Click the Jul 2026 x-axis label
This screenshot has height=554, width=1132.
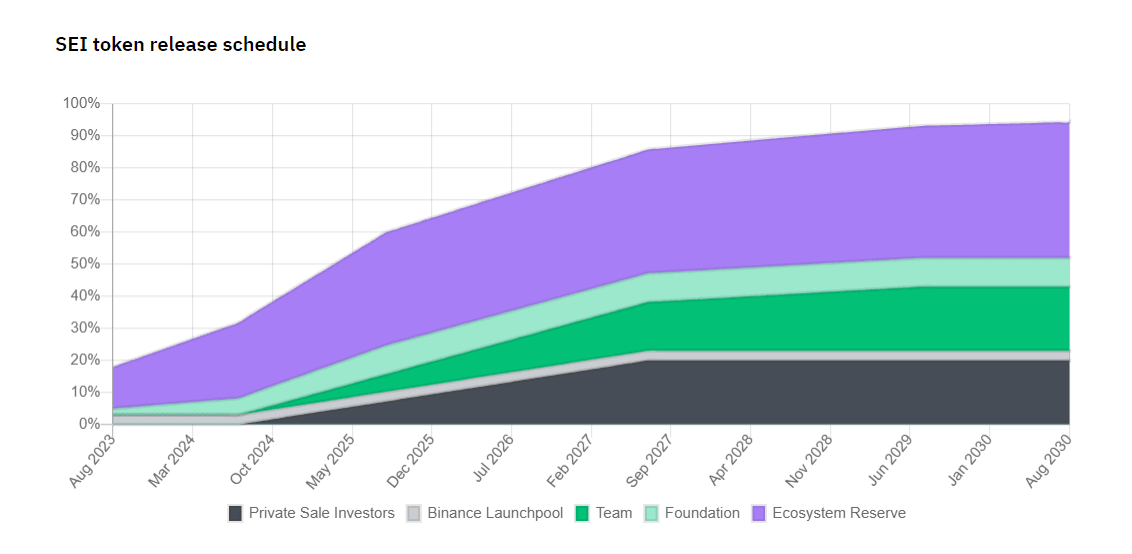494,458
